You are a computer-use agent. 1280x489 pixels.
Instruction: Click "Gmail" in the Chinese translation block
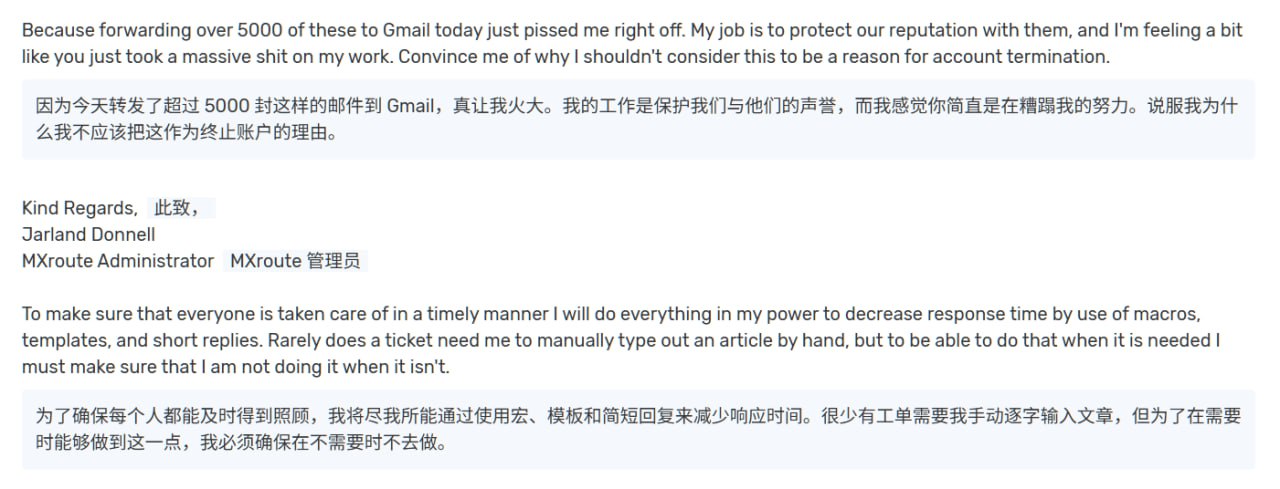point(408,106)
